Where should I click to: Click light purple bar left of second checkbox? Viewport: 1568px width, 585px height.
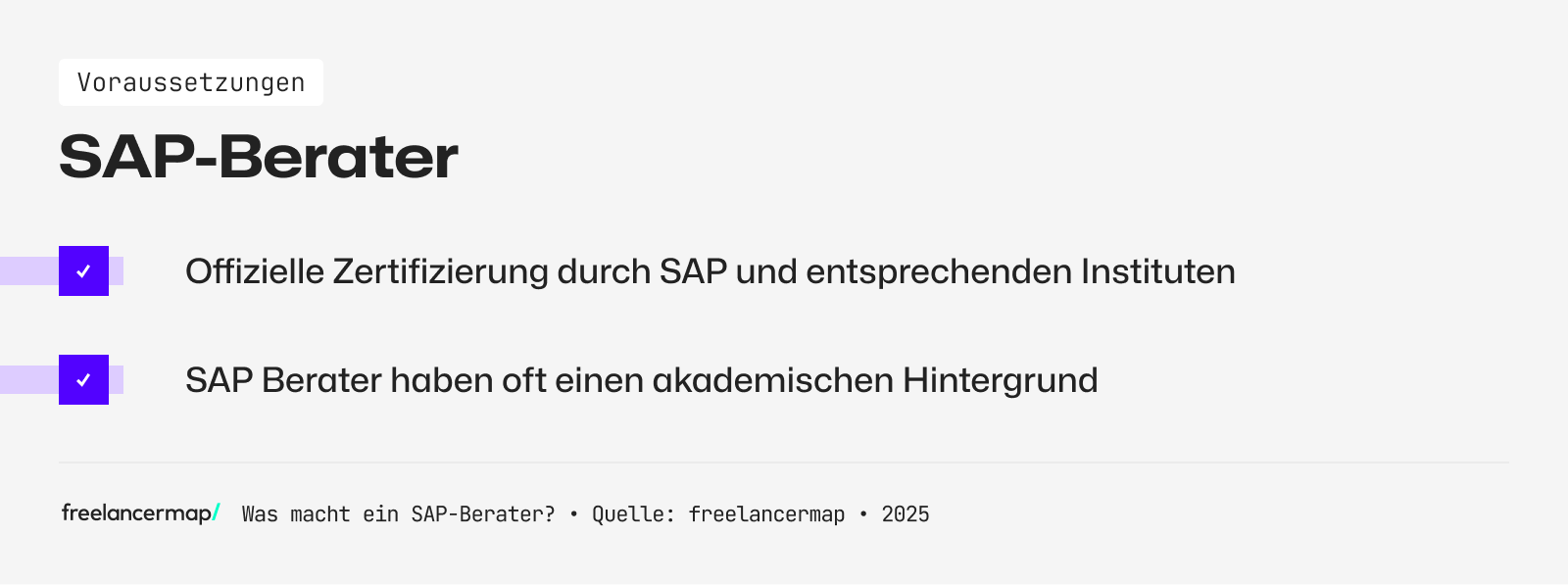tap(28, 380)
